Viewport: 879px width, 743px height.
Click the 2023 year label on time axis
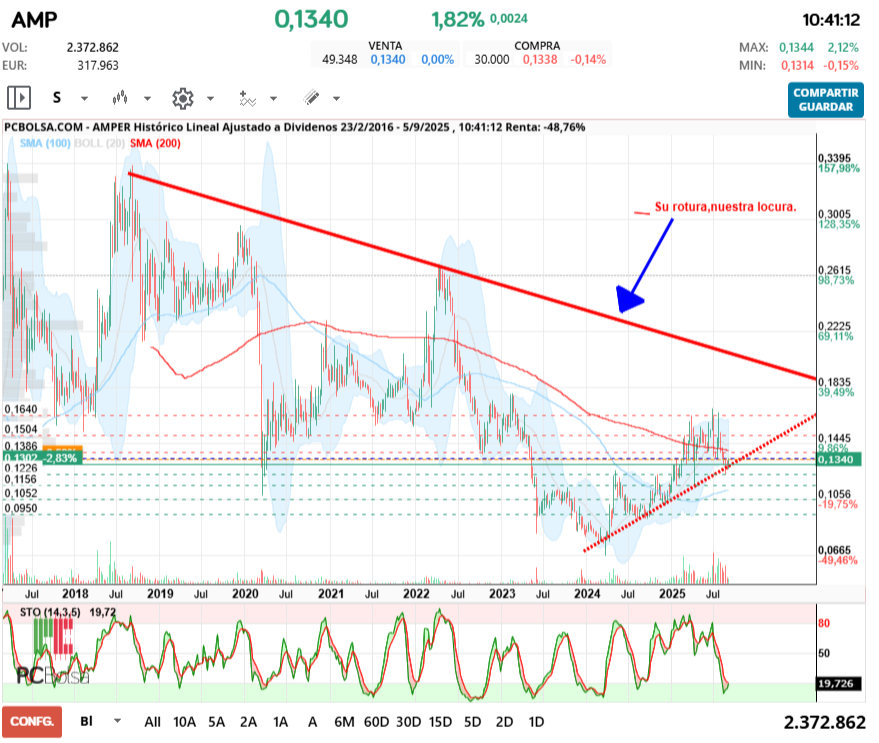(x=502, y=594)
